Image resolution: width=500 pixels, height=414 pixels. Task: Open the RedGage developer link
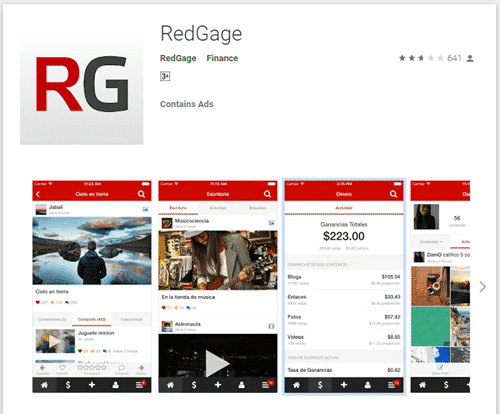pos(178,58)
